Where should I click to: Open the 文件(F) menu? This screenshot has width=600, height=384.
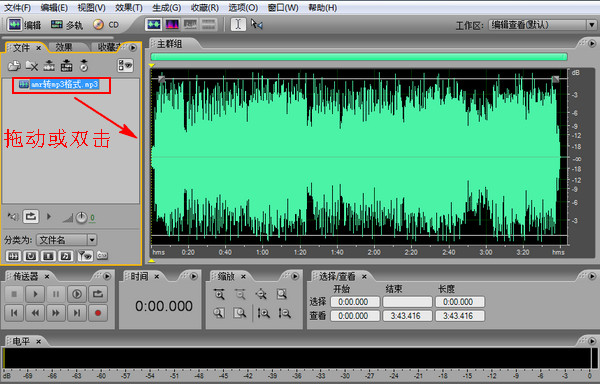point(18,7)
